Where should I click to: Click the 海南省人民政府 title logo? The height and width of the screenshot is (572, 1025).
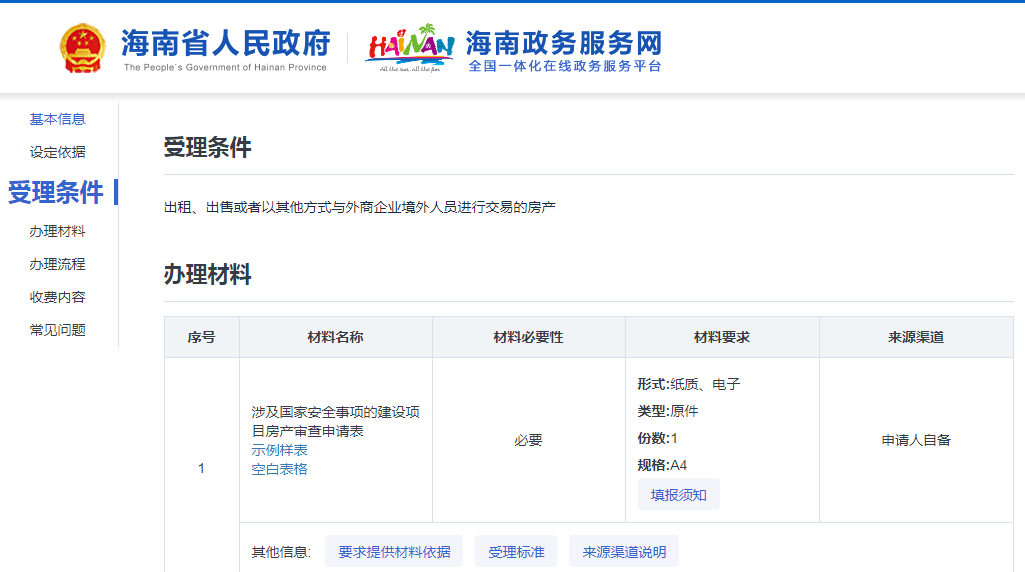pyautogui.click(x=226, y=49)
